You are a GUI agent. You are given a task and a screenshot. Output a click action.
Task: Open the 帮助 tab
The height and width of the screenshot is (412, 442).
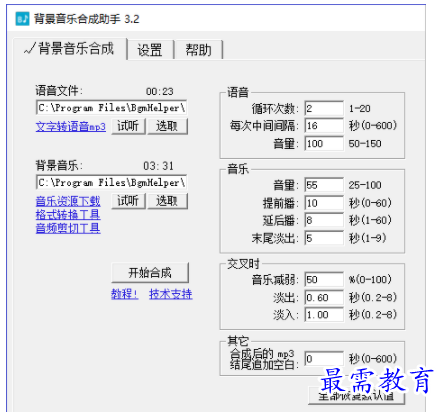[199, 50]
